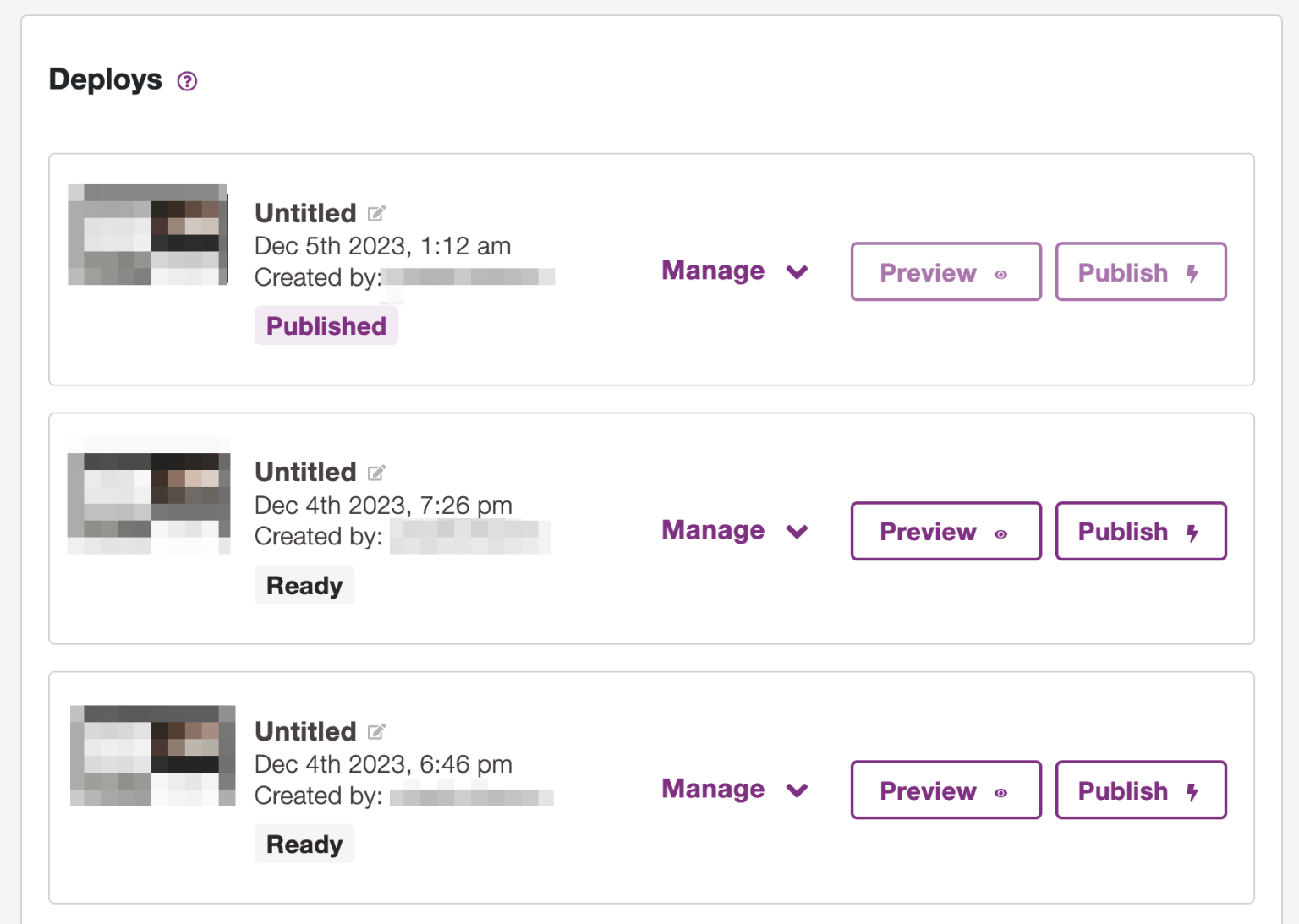Click Ready badge on 6:46 pm deploy
Screen dimensions: 1299x924
(x=304, y=845)
